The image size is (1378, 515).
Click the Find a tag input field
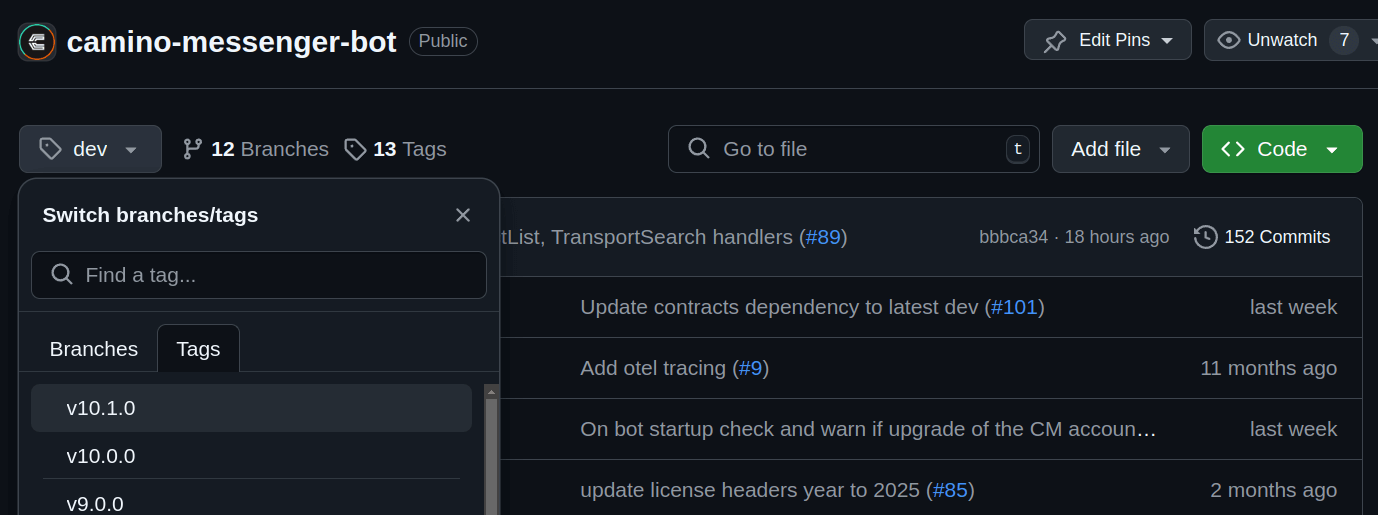(x=270, y=275)
